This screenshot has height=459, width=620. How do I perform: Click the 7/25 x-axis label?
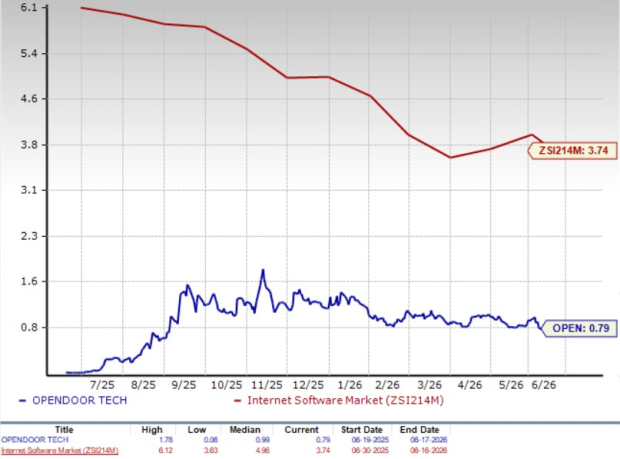click(x=102, y=385)
